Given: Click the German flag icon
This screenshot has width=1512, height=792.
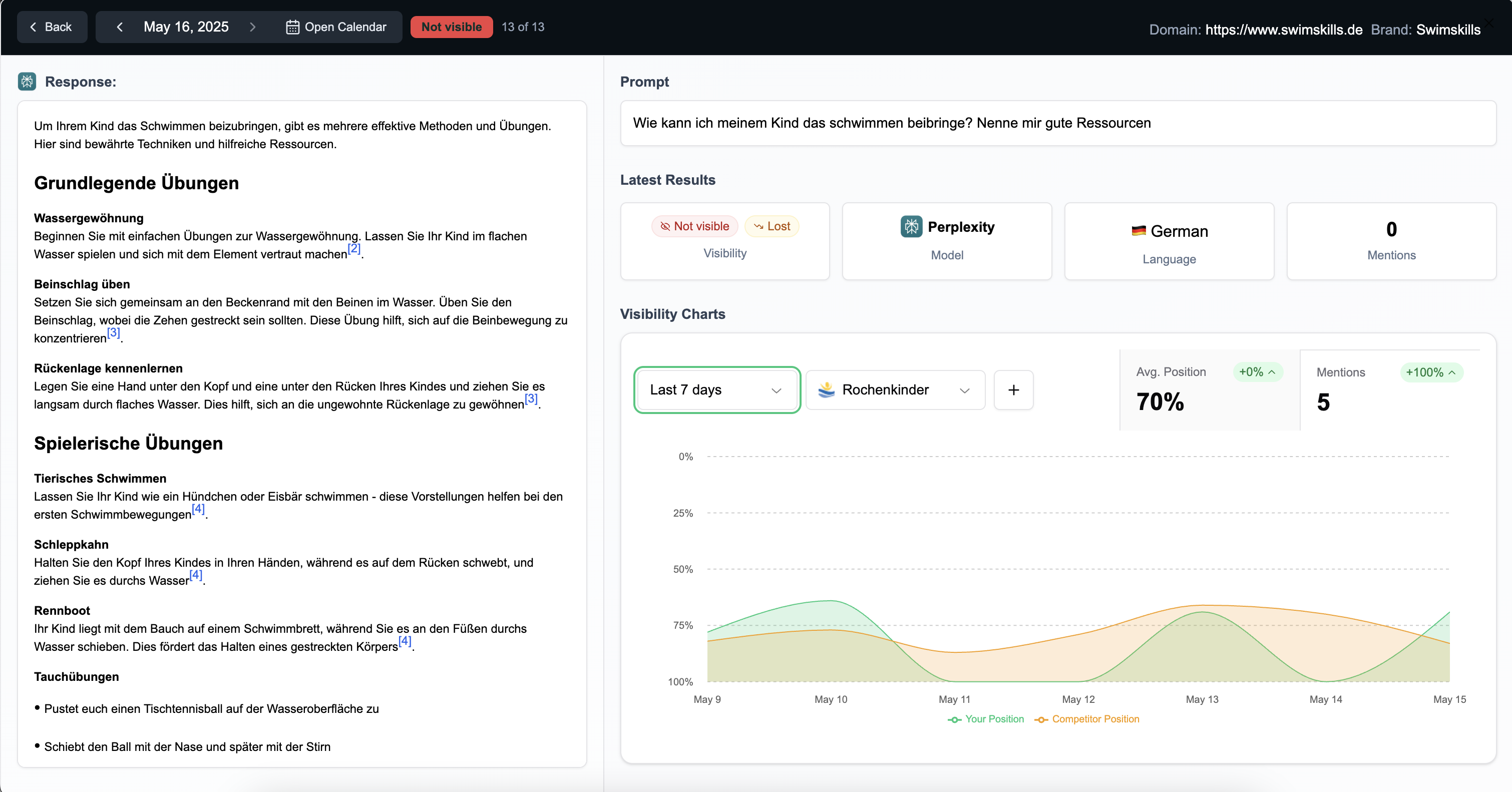Looking at the screenshot, I should tap(1138, 231).
